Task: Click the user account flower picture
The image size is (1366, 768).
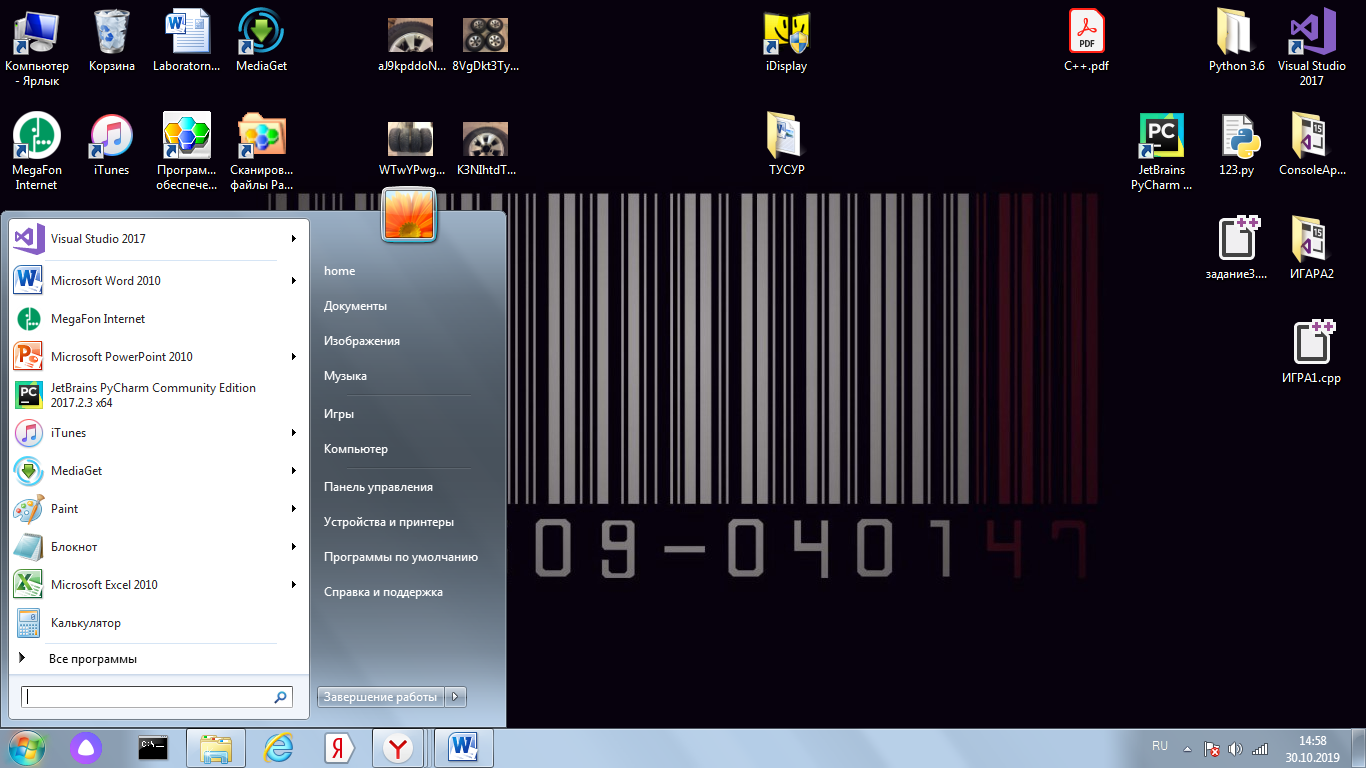Action: coord(409,214)
